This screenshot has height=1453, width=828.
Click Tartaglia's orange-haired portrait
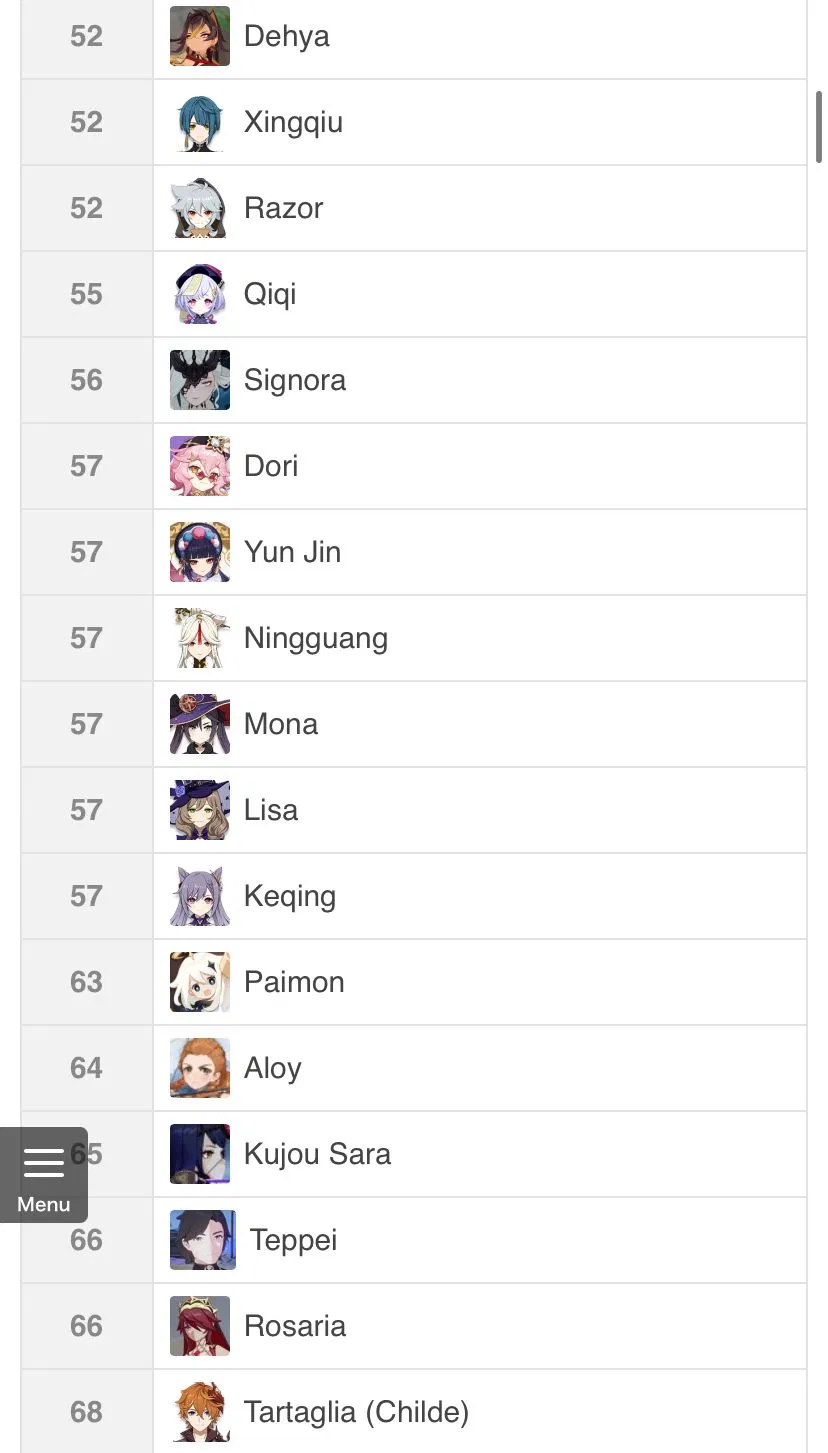coord(200,1412)
